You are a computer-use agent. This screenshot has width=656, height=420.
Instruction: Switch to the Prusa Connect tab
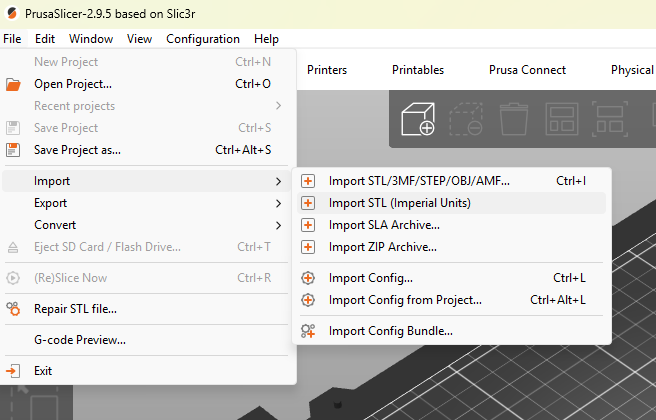click(527, 70)
